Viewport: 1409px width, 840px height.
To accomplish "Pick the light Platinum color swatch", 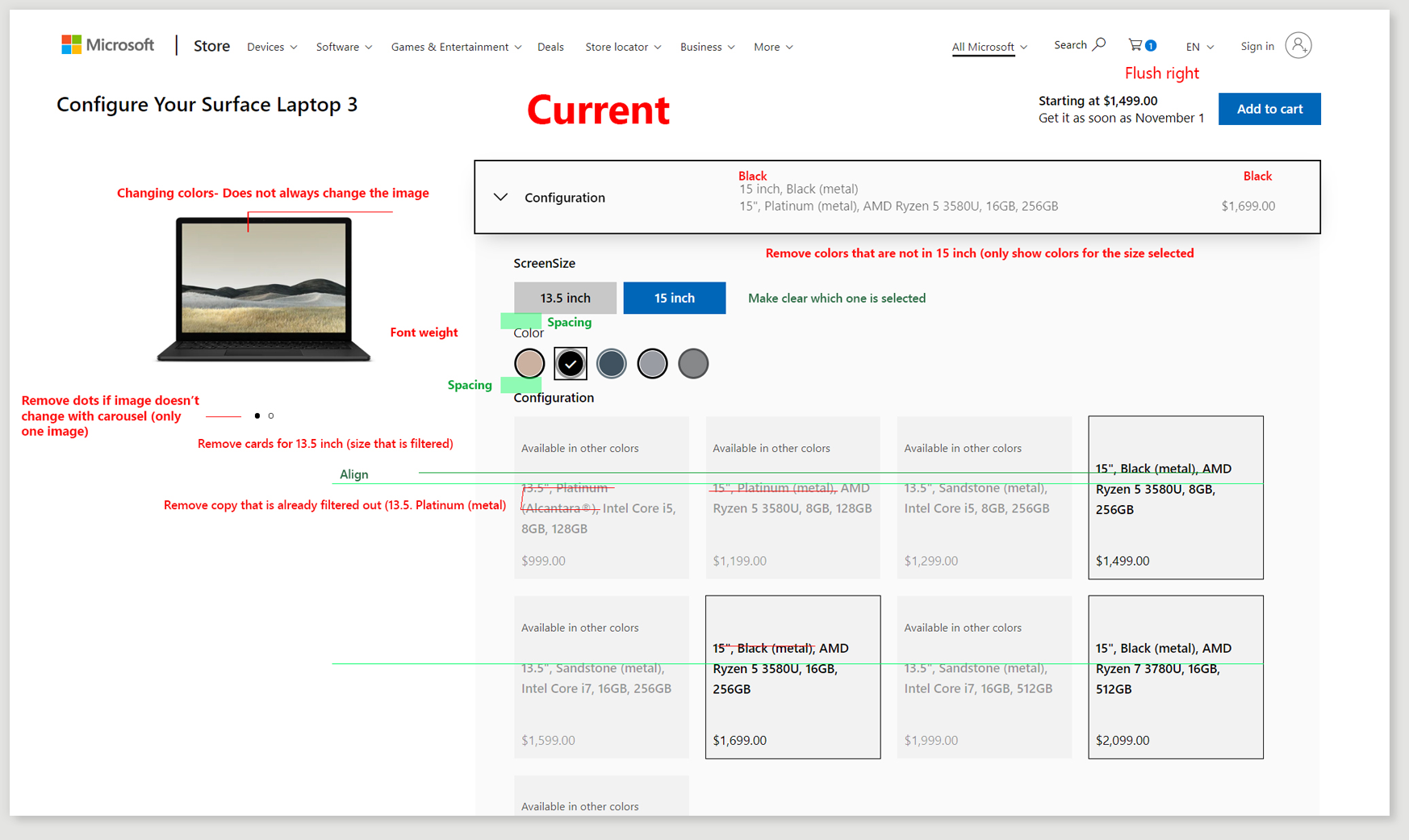I will coord(652,364).
